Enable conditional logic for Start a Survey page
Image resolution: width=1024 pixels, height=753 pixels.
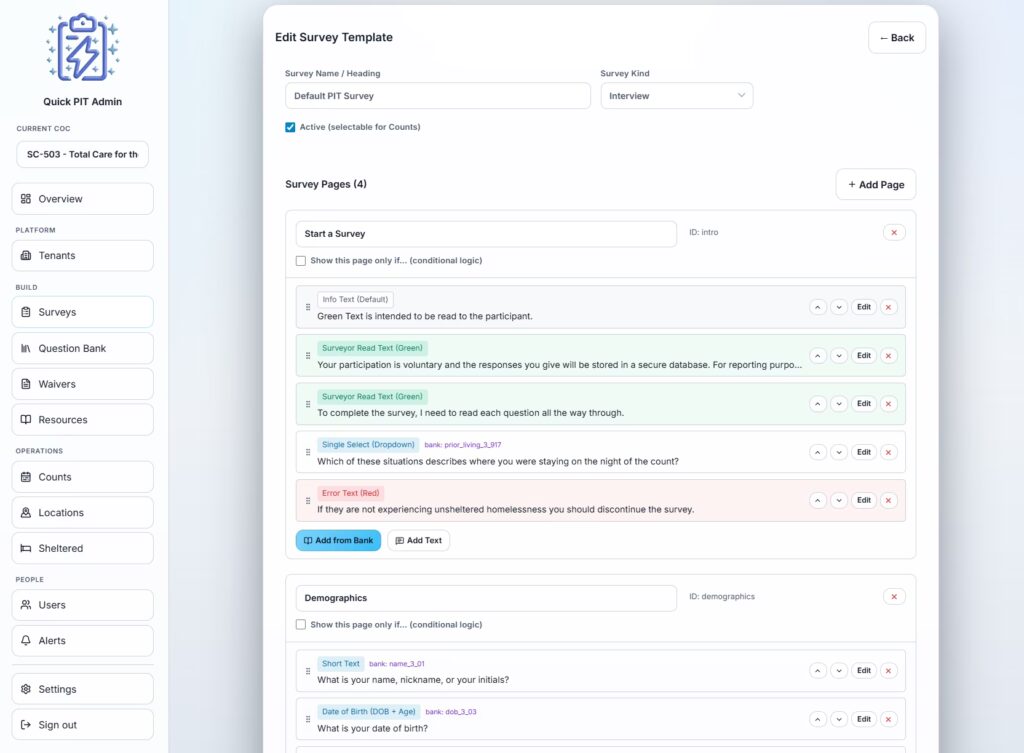tap(300, 261)
